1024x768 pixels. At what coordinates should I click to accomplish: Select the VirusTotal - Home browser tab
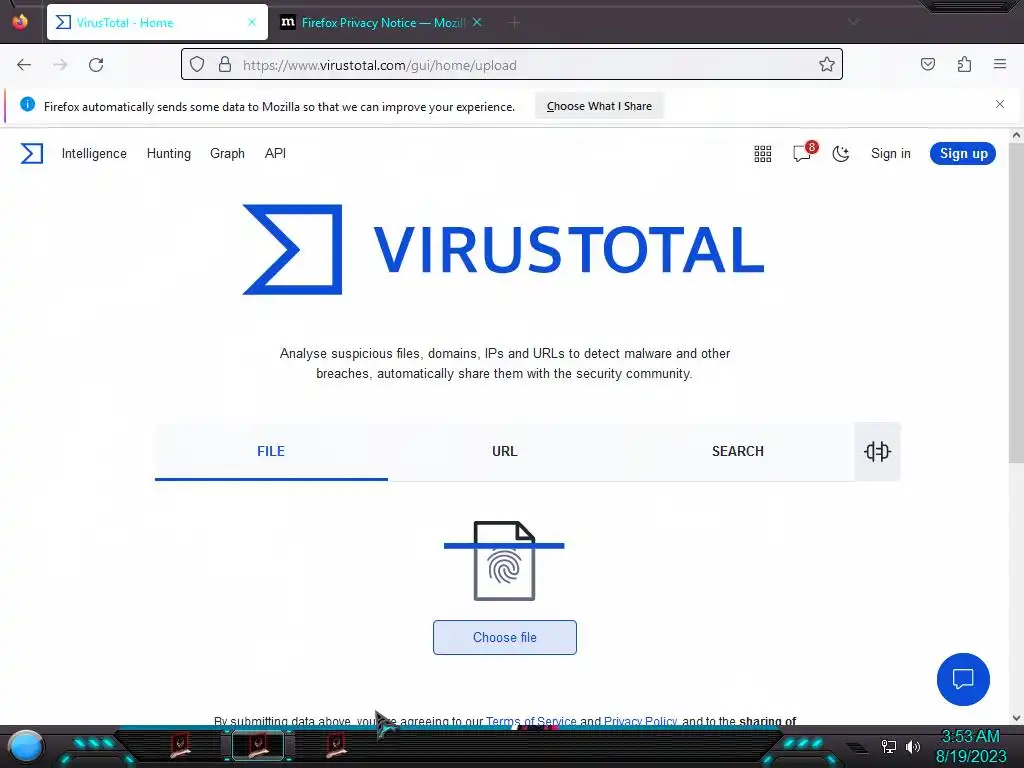click(157, 22)
